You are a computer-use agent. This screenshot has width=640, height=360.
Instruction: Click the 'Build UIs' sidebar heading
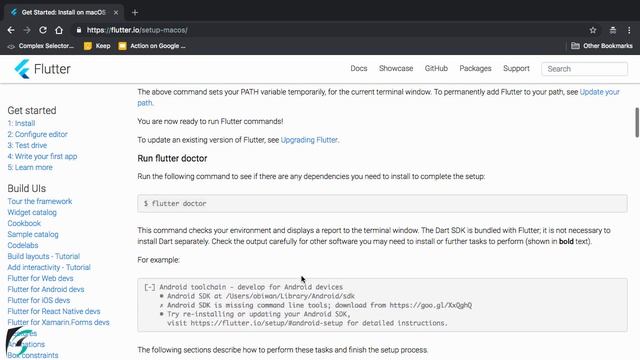27,189
